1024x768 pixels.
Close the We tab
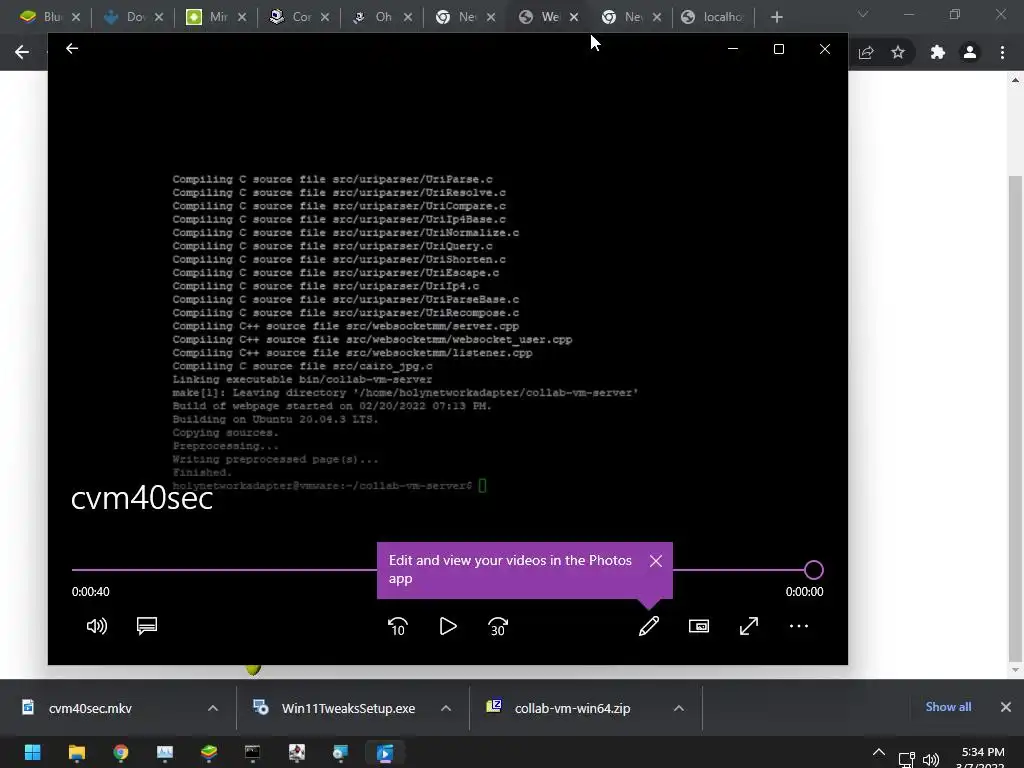574,17
